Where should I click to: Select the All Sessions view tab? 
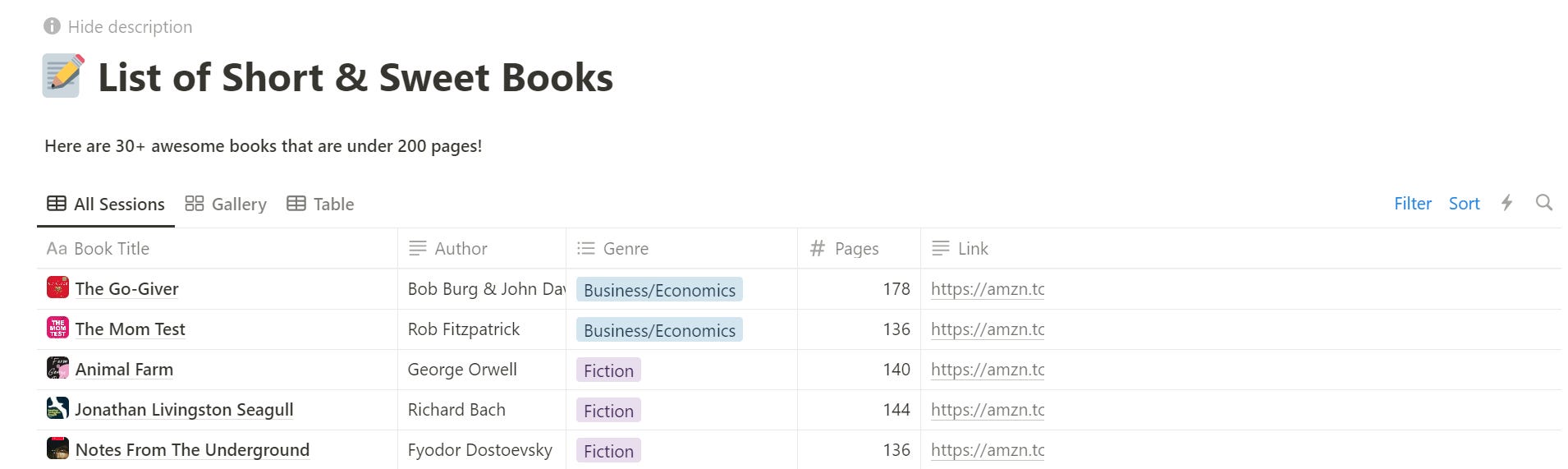[x=106, y=204]
